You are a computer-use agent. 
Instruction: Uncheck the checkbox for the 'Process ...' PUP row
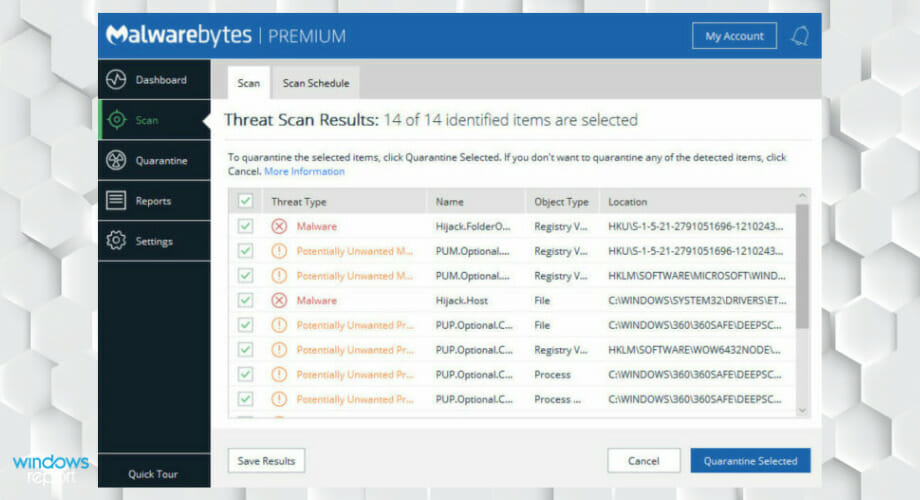pyautogui.click(x=245, y=398)
